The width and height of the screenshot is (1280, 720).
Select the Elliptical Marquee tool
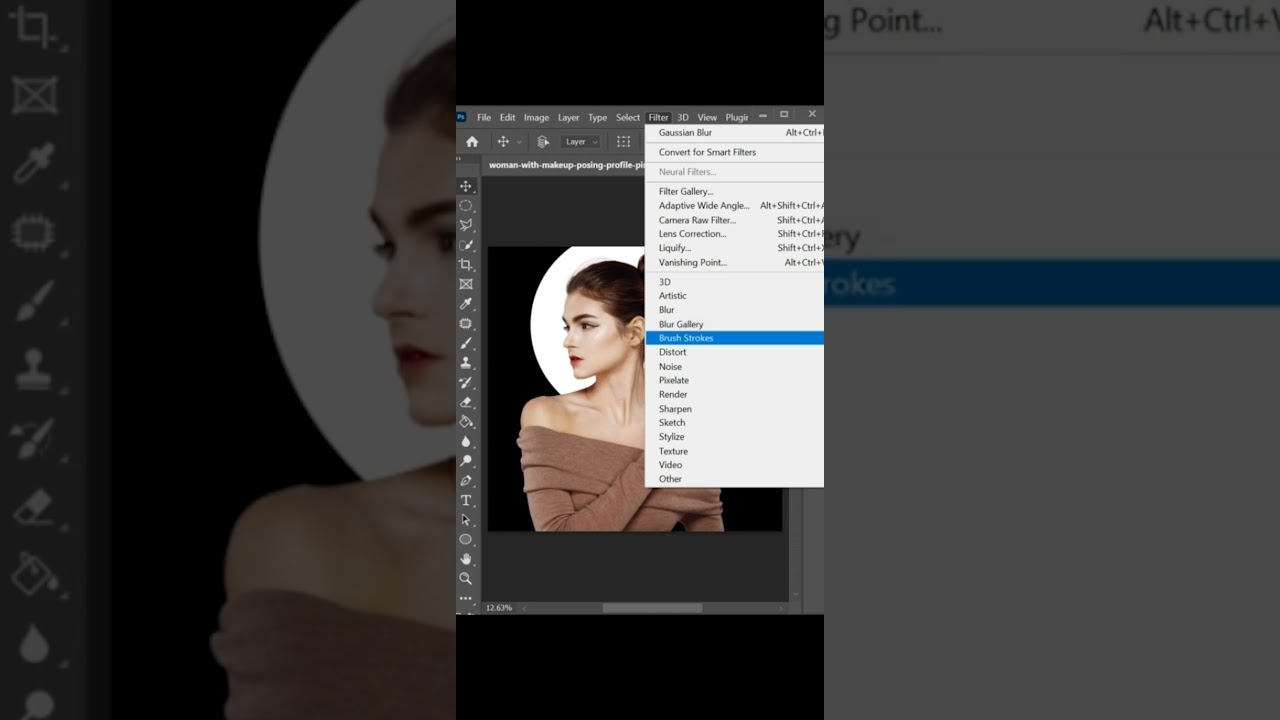tap(466, 206)
